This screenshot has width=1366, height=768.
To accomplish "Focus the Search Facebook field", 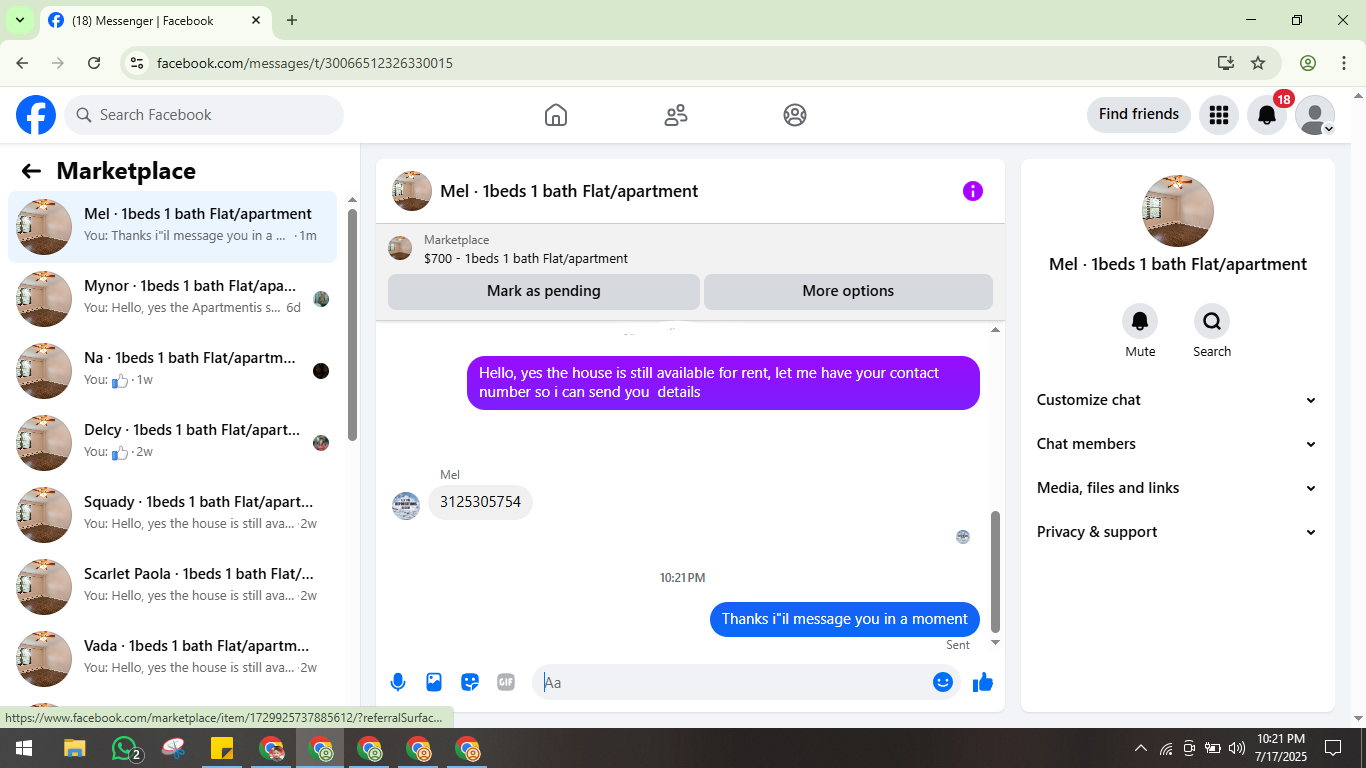I will pyautogui.click(x=204, y=115).
